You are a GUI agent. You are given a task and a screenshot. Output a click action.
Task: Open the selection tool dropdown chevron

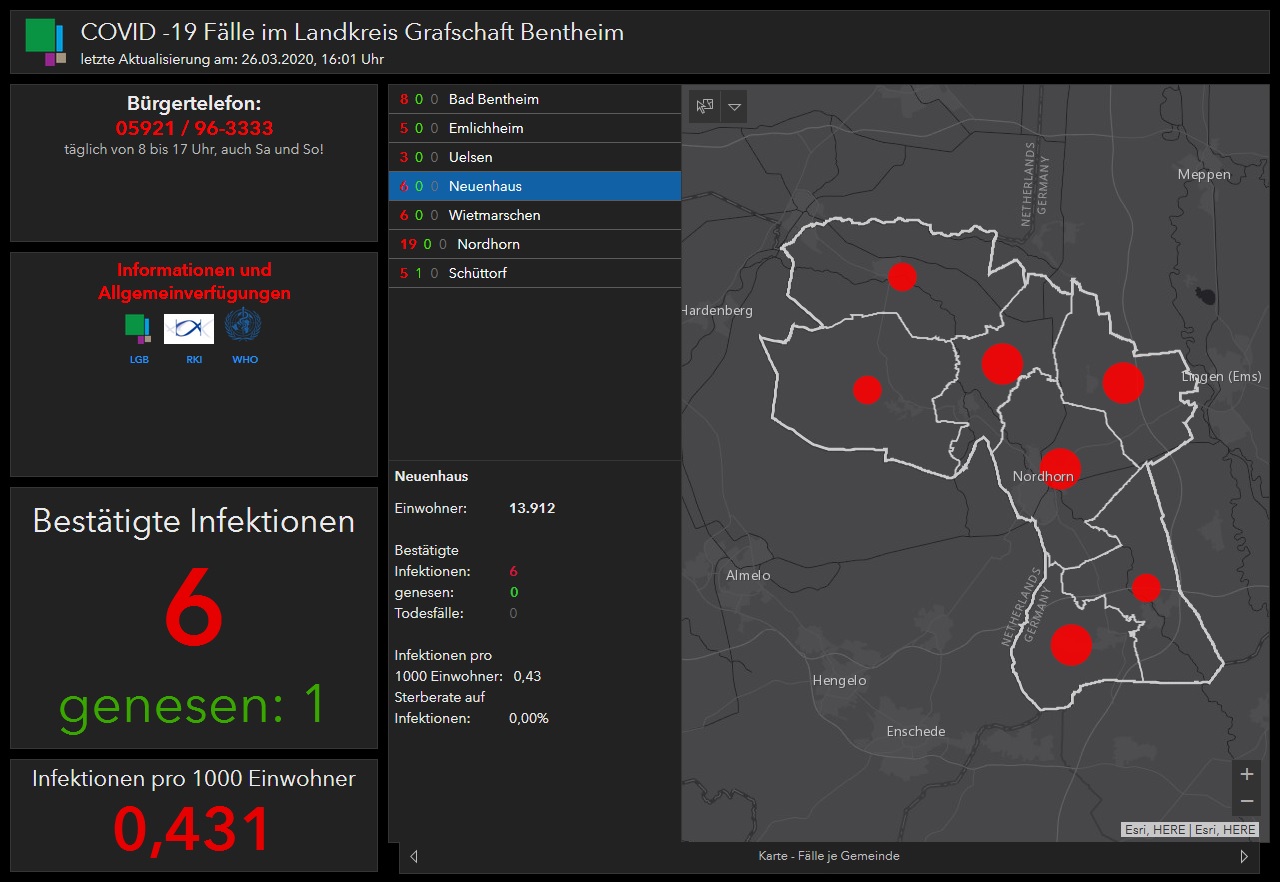735,106
